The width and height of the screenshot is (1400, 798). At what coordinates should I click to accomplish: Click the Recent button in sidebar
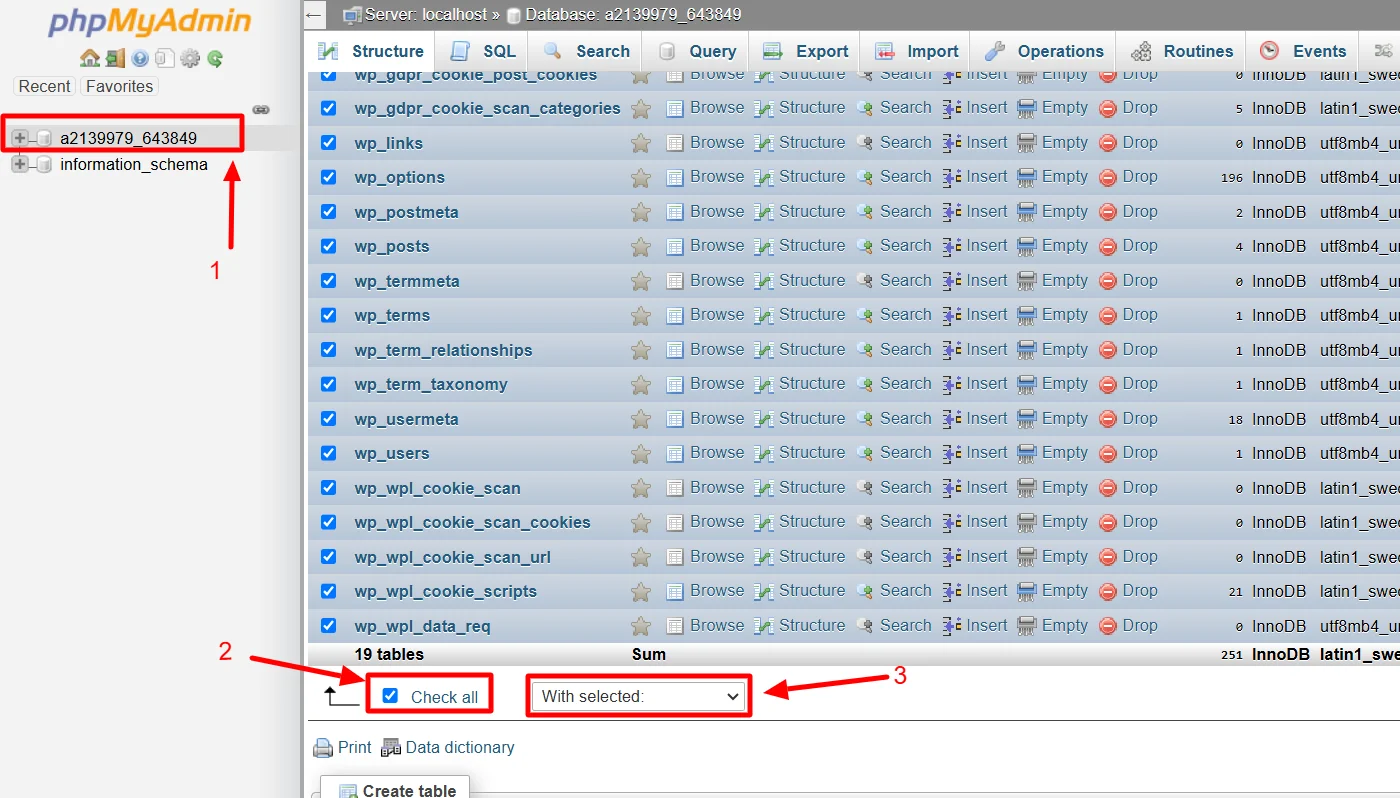45,87
